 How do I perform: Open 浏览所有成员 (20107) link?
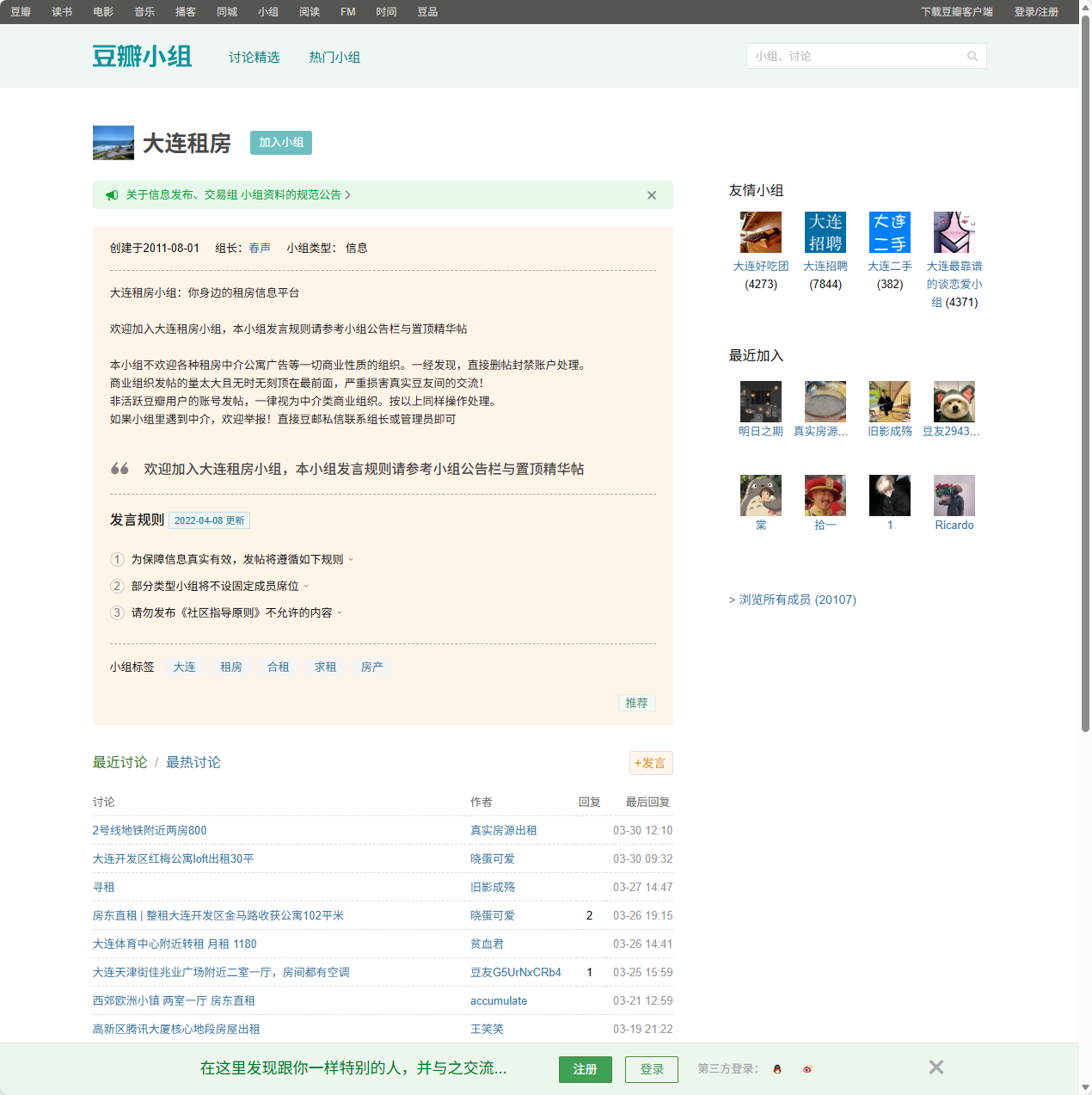click(793, 600)
